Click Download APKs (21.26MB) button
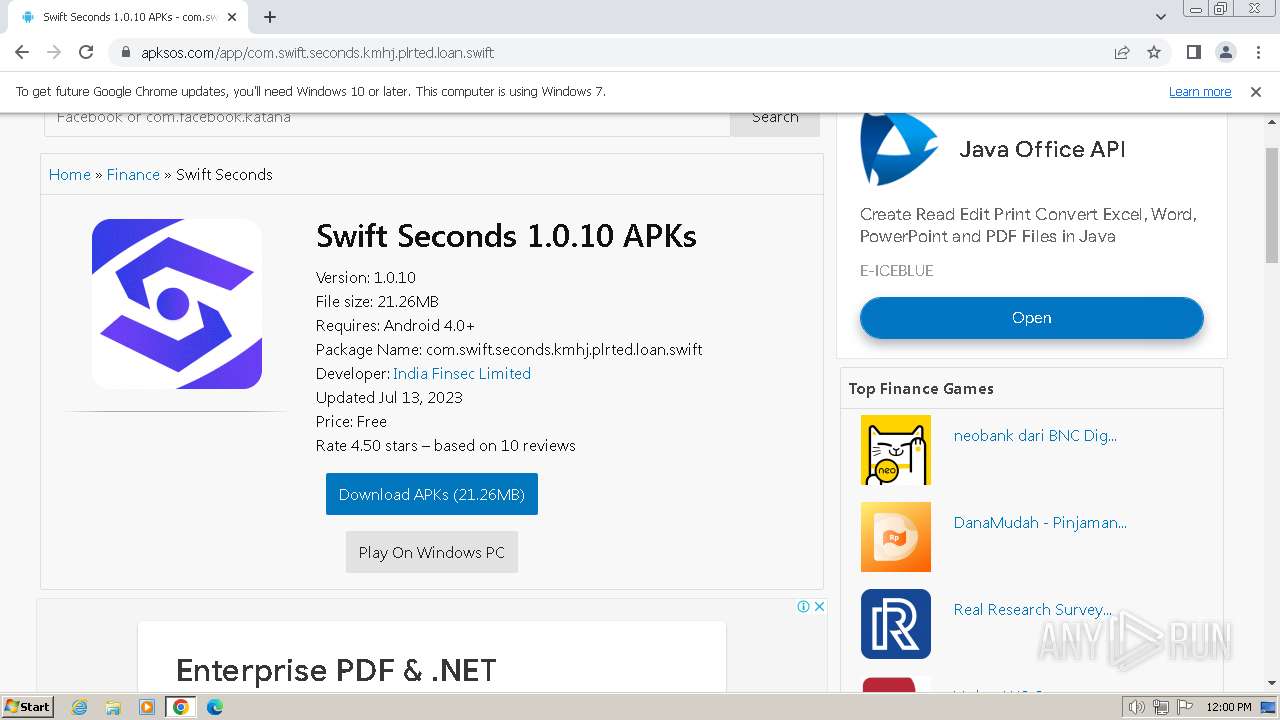Viewport: 1280px width, 720px height. click(x=432, y=494)
